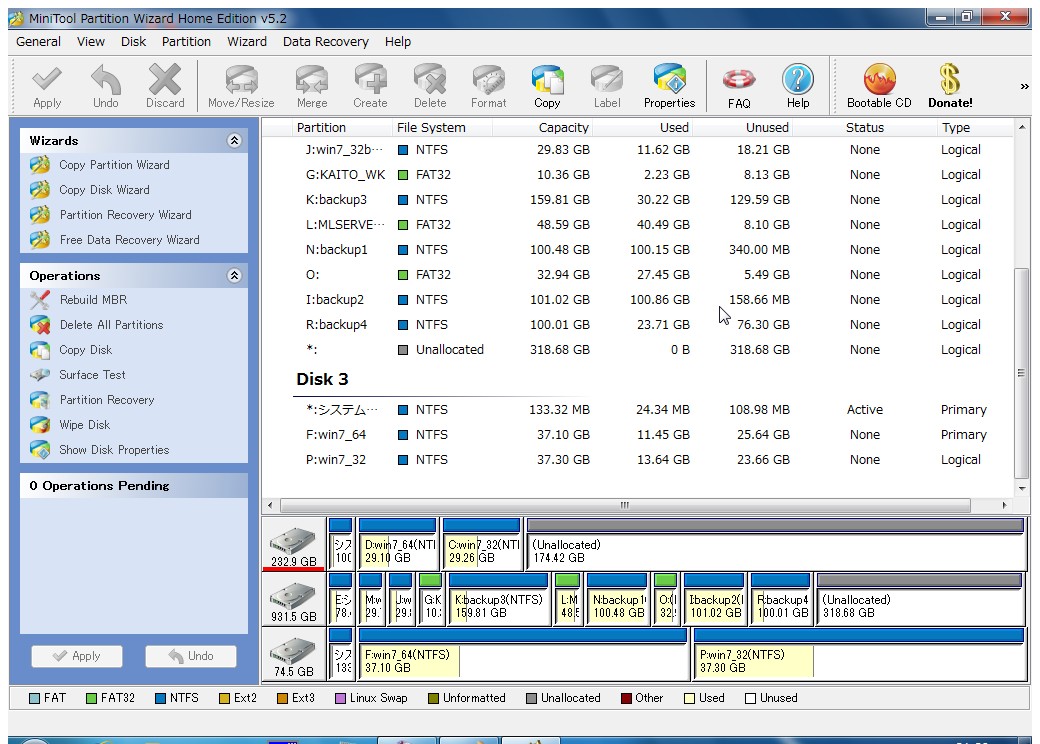Screen dimensions: 1040x744
Task: Select K:backup3(NTFS) block in disk map
Action: click(499, 600)
